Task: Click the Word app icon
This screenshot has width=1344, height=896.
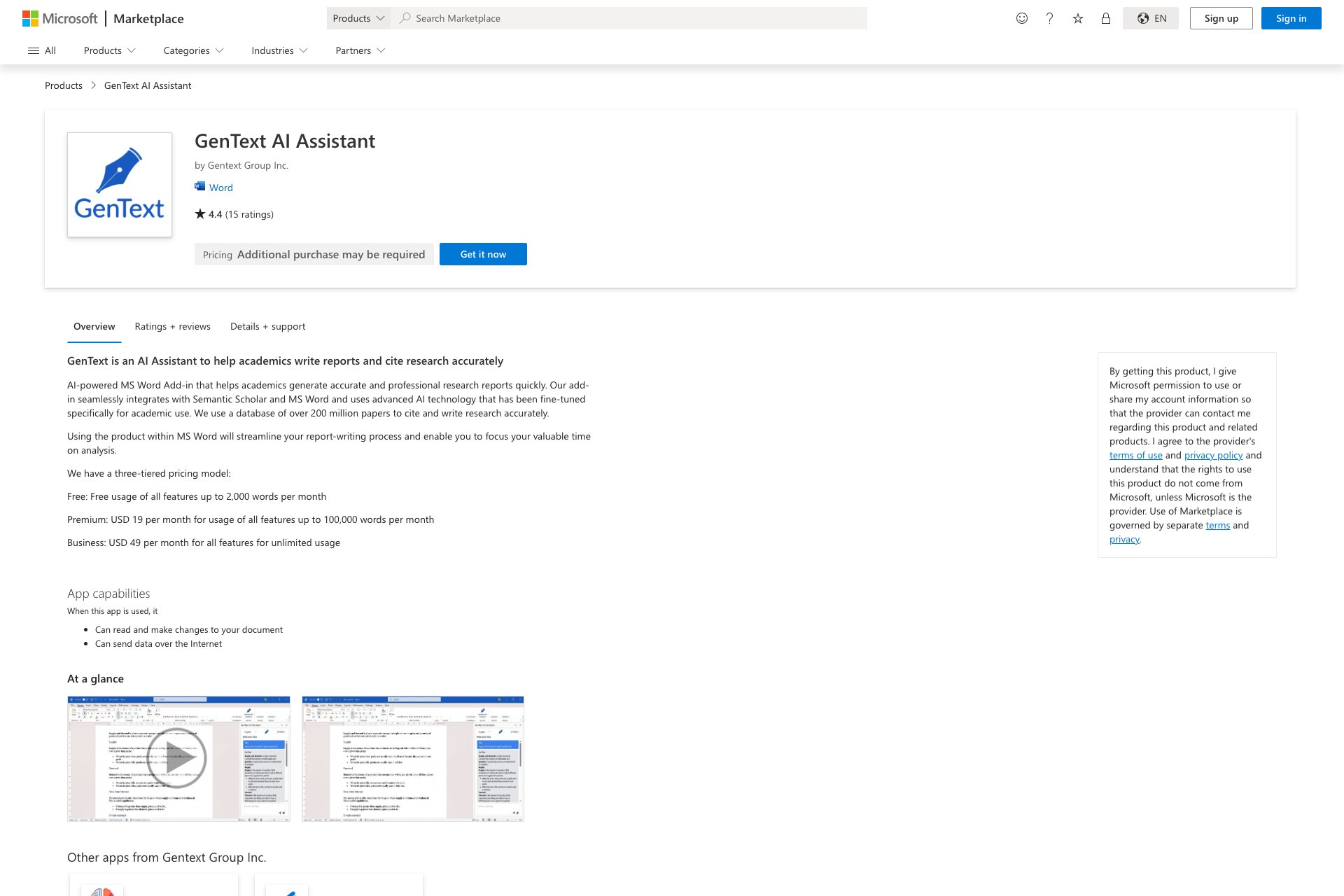Action: (x=199, y=186)
